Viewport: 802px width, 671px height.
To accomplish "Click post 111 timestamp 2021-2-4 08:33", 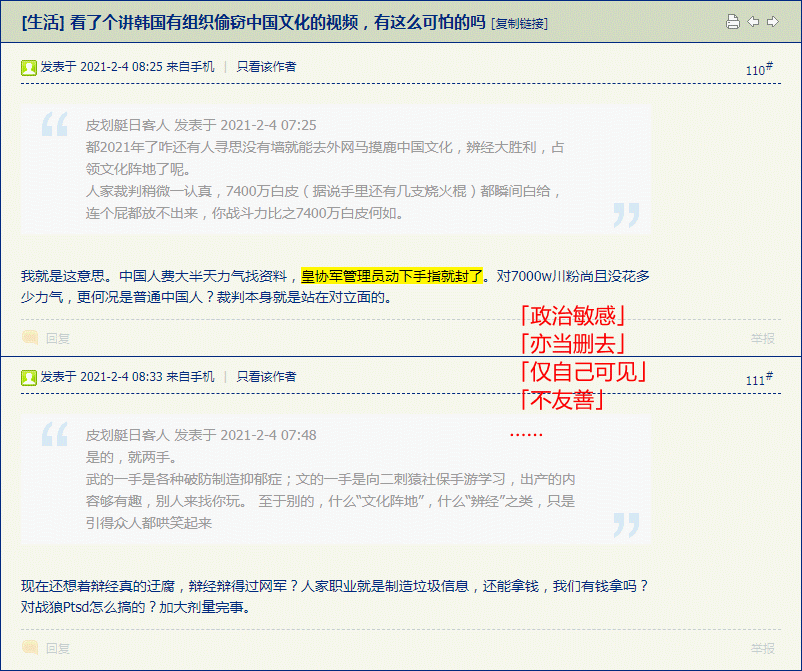I will point(122,376).
